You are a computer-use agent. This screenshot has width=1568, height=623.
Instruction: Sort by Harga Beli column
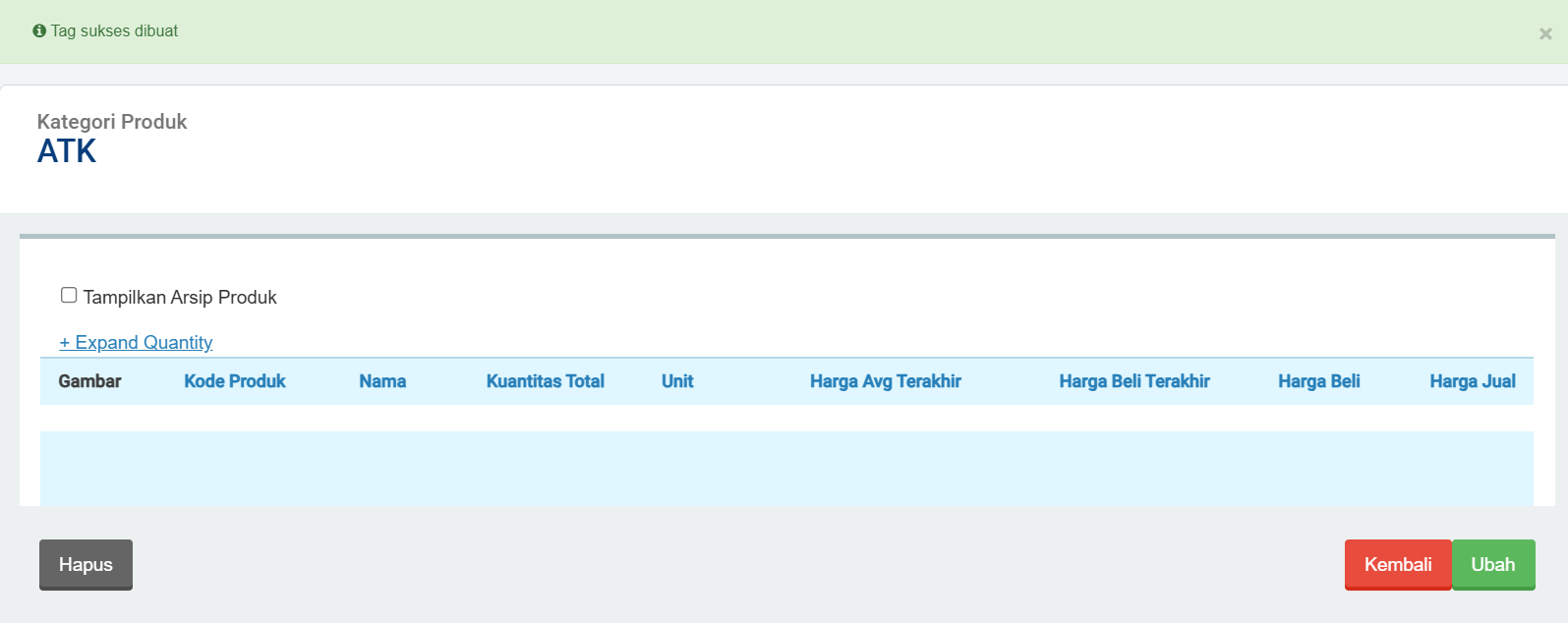click(x=1319, y=381)
